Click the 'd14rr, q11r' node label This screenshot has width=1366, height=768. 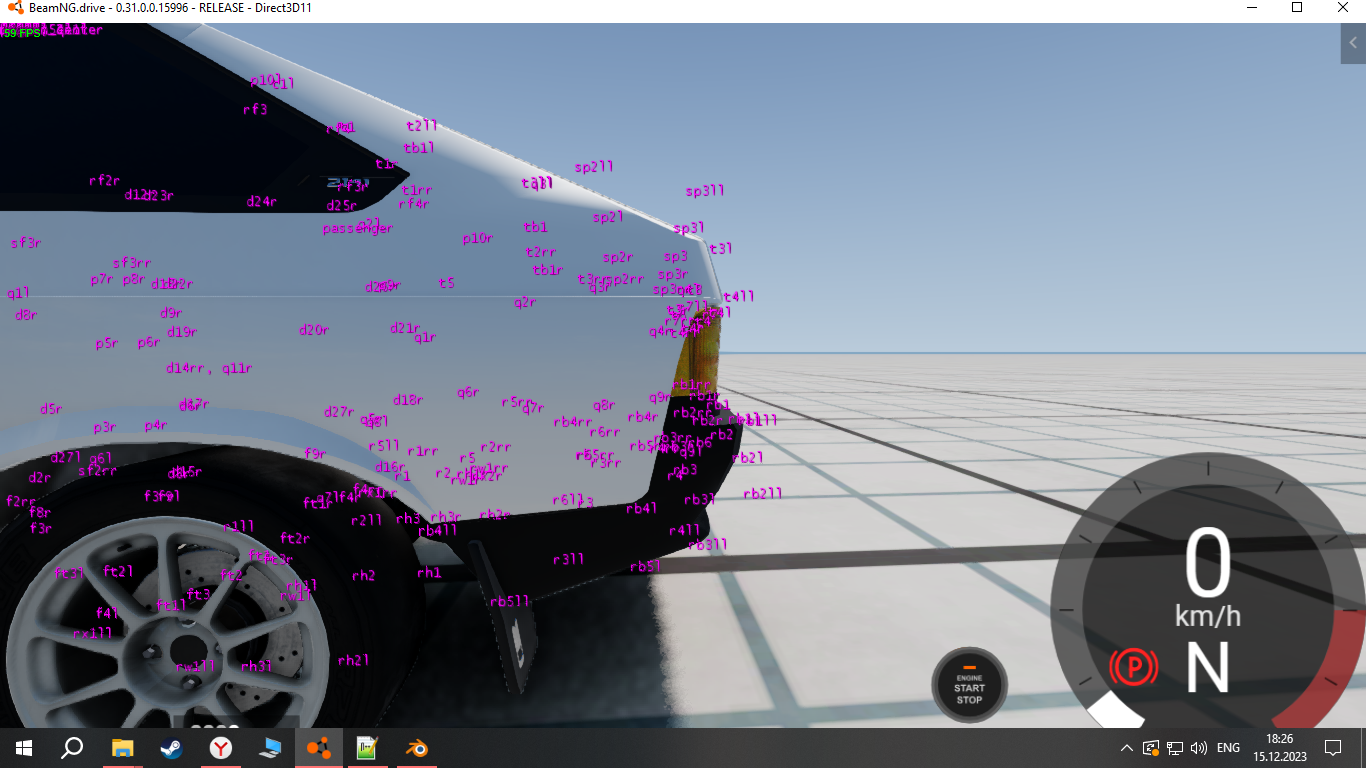[209, 368]
